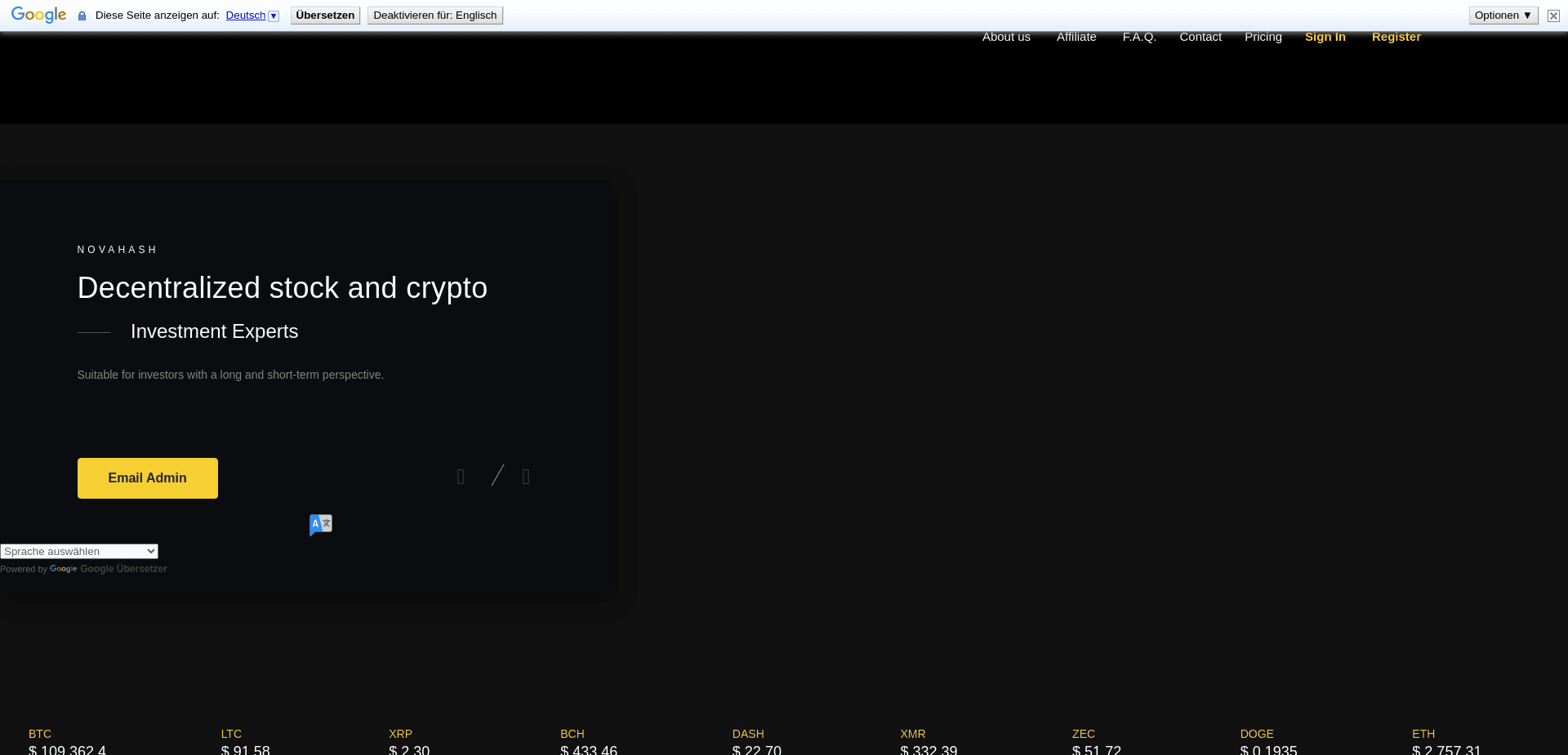Viewport: 1568px width, 755px height.
Task: Click the Email Admin button
Action: (147, 478)
